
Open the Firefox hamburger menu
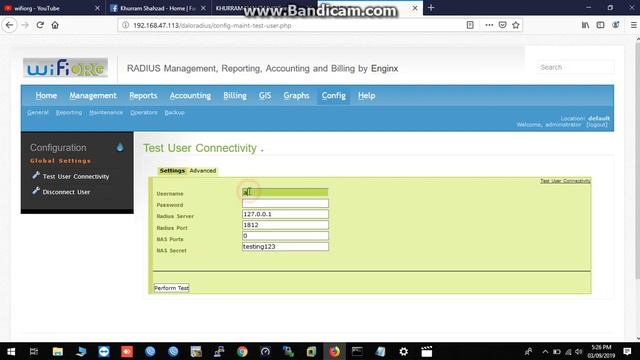(633, 25)
